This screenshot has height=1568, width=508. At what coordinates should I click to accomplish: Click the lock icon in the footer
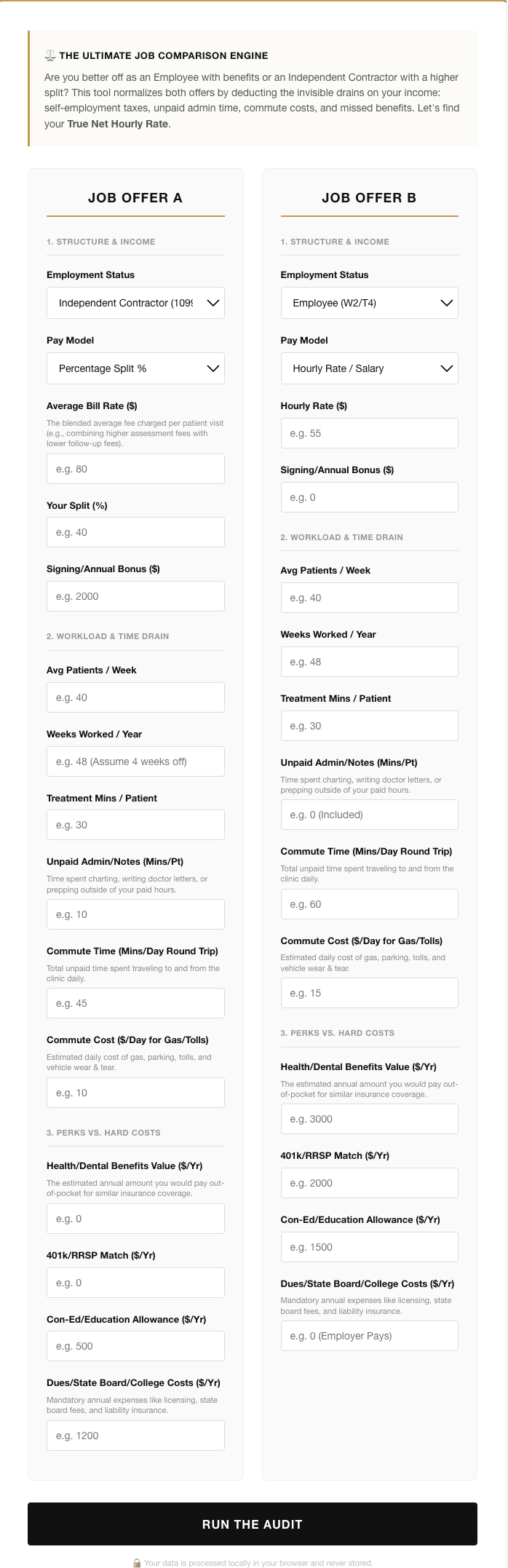coord(137,1562)
